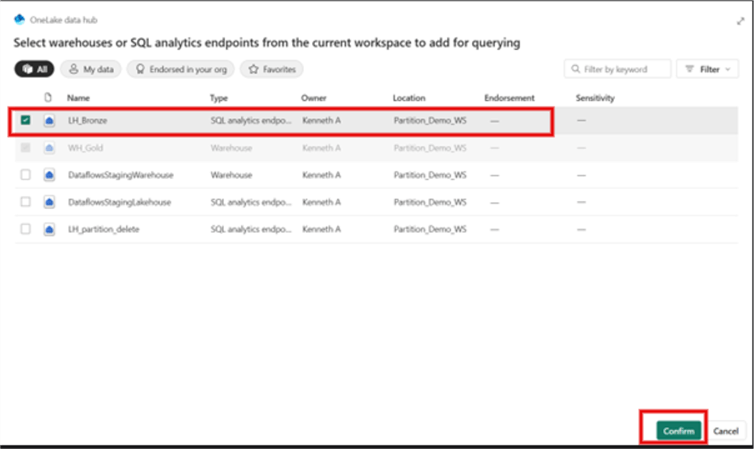The image size is (754, 449).
Task: Click the disabled WH_Gold checkbox
Action: [x=25, y=148]
